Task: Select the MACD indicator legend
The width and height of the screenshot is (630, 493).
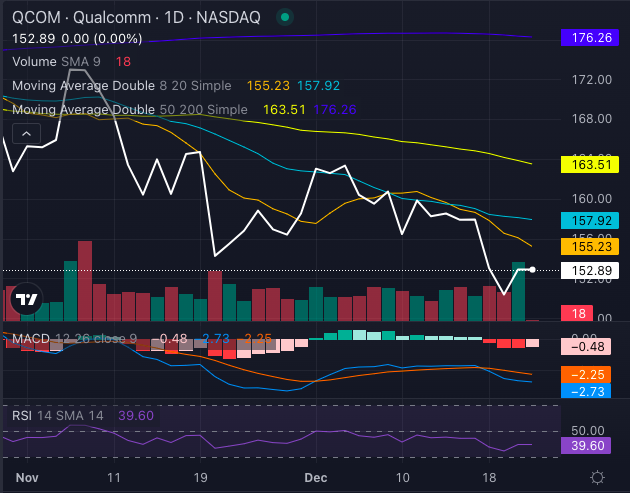Action: tap(74, 339)
